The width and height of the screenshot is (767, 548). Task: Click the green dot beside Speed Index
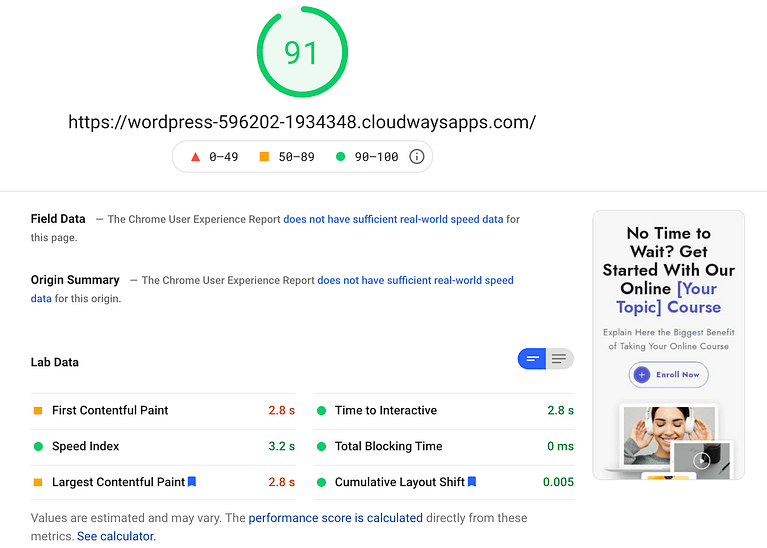click(x=38, y=446)
